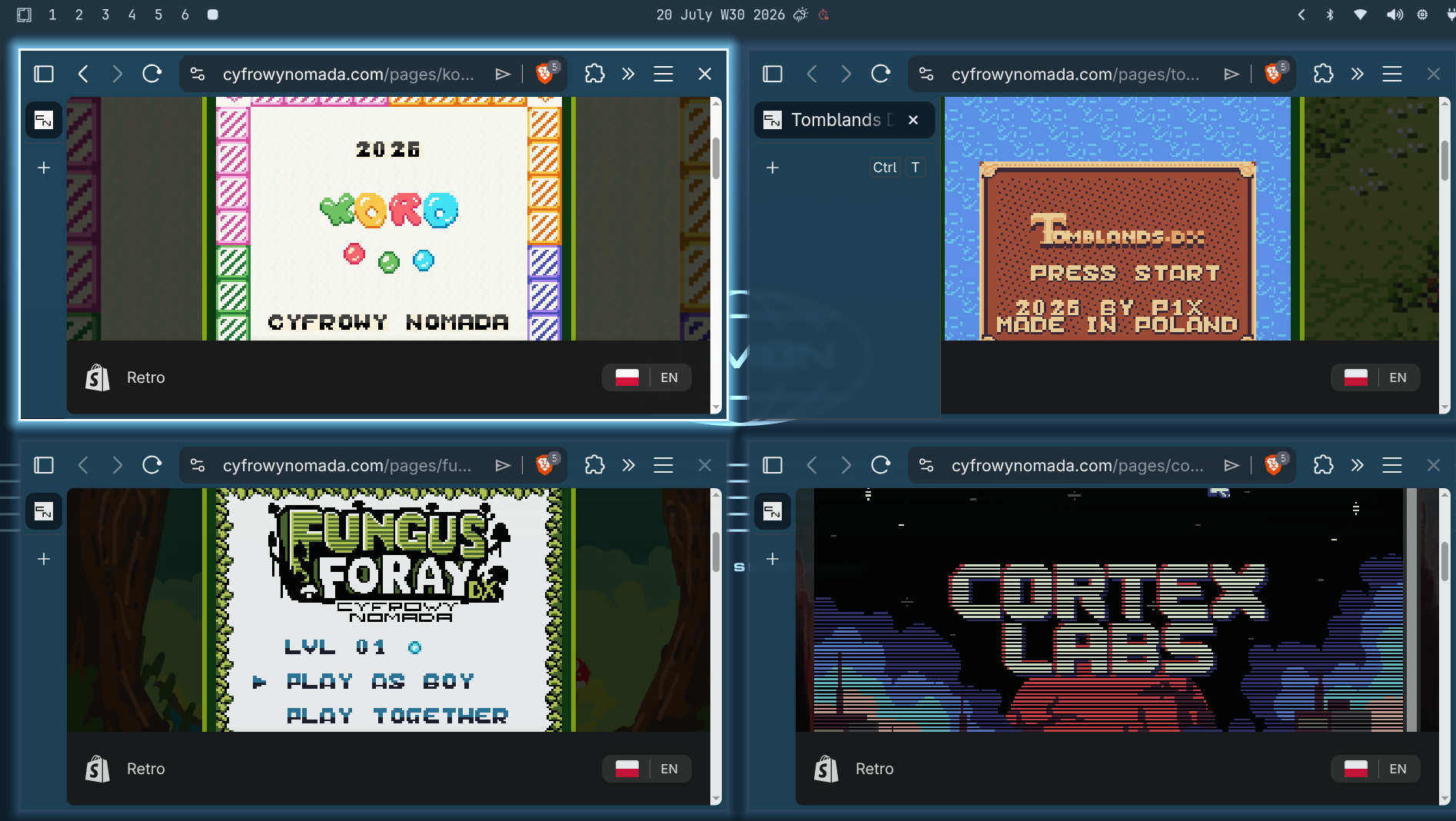Open Brave Shields in the Fungus Foray window
This screenshot has width=1456, height=821.
click(545, 465)
